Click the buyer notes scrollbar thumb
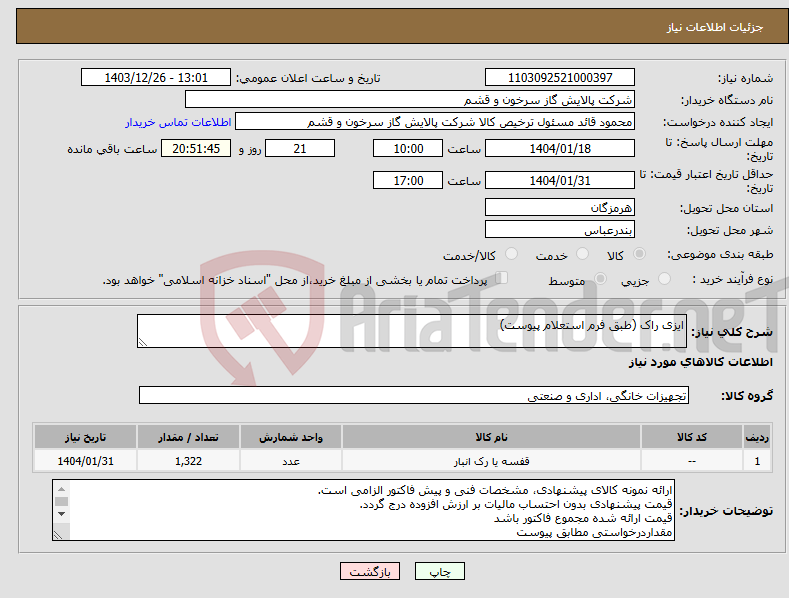The height and width of the screenshot is (598, 789). (x=61, y=501)
